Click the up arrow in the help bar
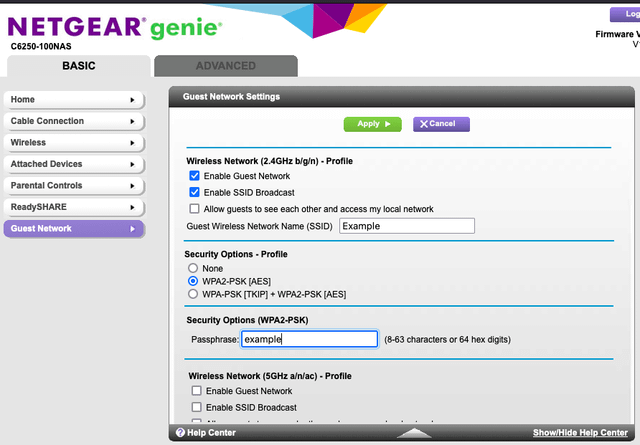 click(414, 433)
